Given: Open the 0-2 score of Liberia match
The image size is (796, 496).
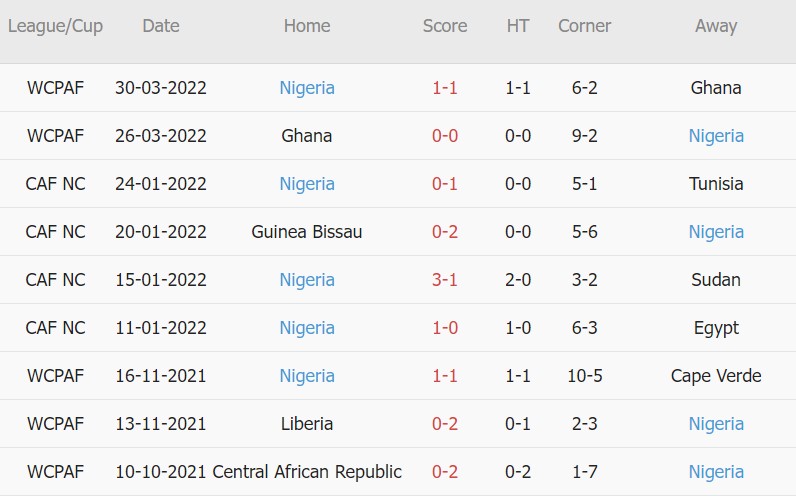Looking at the screenshot, I should coord(445,424).
